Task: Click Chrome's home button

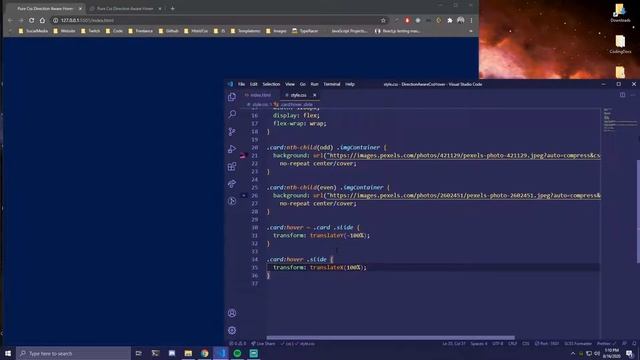Action: (x=42, y=20)
